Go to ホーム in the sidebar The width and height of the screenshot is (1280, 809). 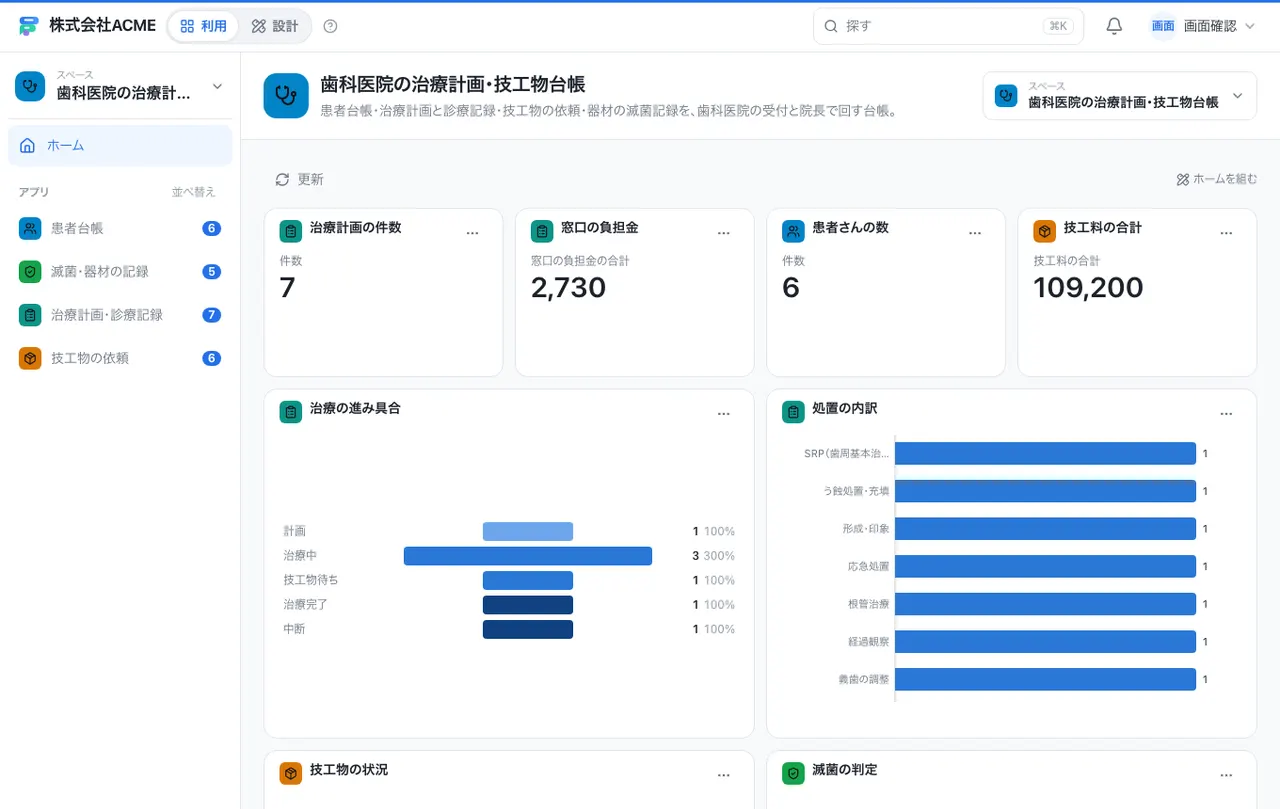click(x=120, y=145)
